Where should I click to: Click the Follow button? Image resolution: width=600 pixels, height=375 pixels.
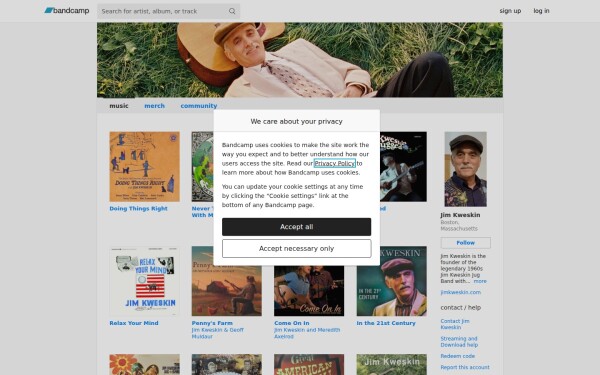[x=465, y=243]
